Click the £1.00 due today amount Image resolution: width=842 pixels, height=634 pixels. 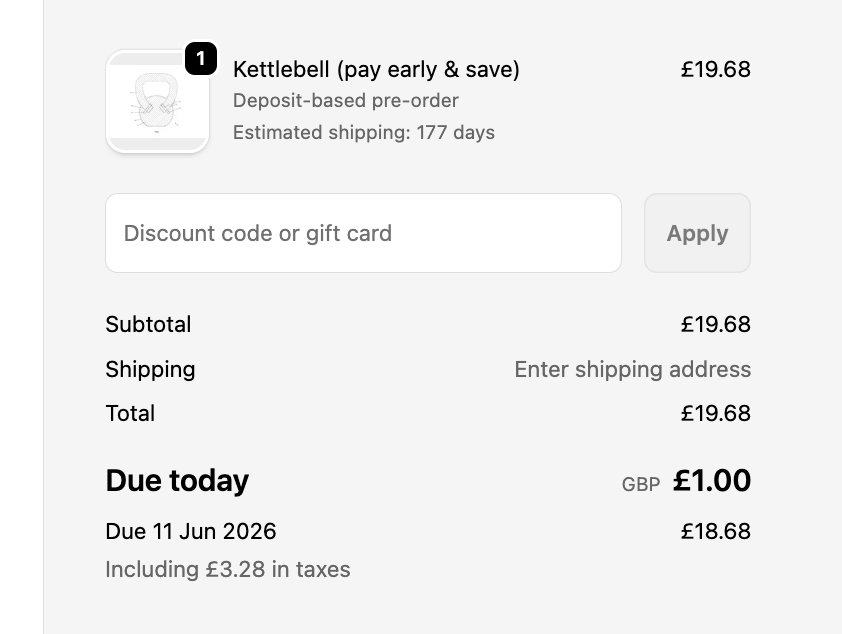(x=712, y=481)
